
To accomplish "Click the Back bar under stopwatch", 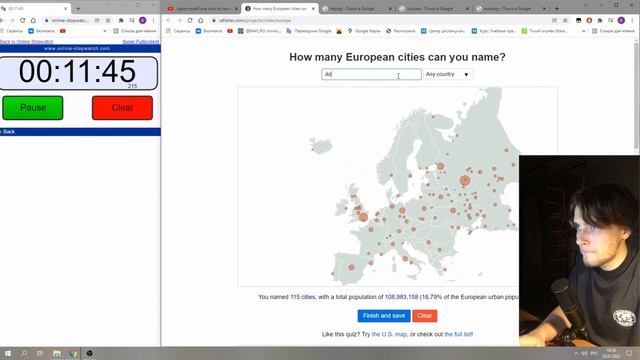I will (x=80, y=132).
